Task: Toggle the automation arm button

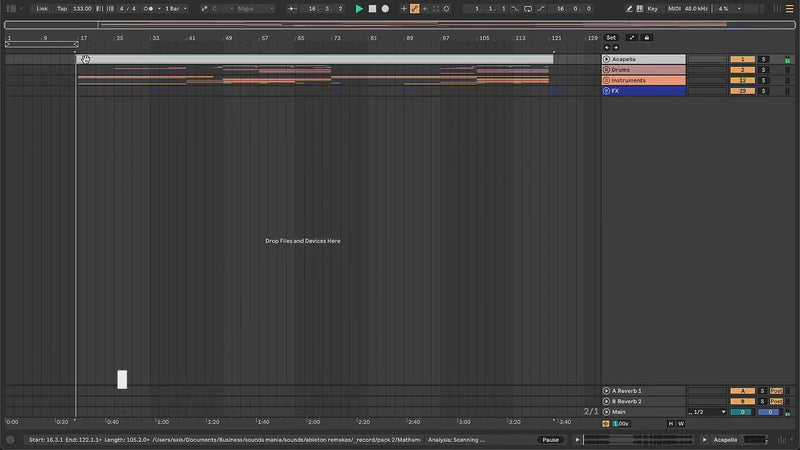Action: tap(414, 8)
